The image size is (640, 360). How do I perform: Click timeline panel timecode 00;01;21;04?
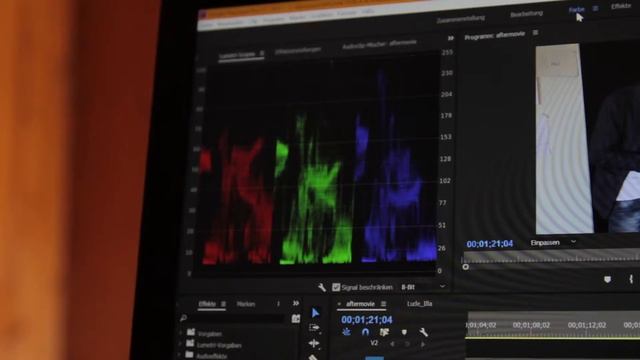pyautogui.click(x=367, y=320)
